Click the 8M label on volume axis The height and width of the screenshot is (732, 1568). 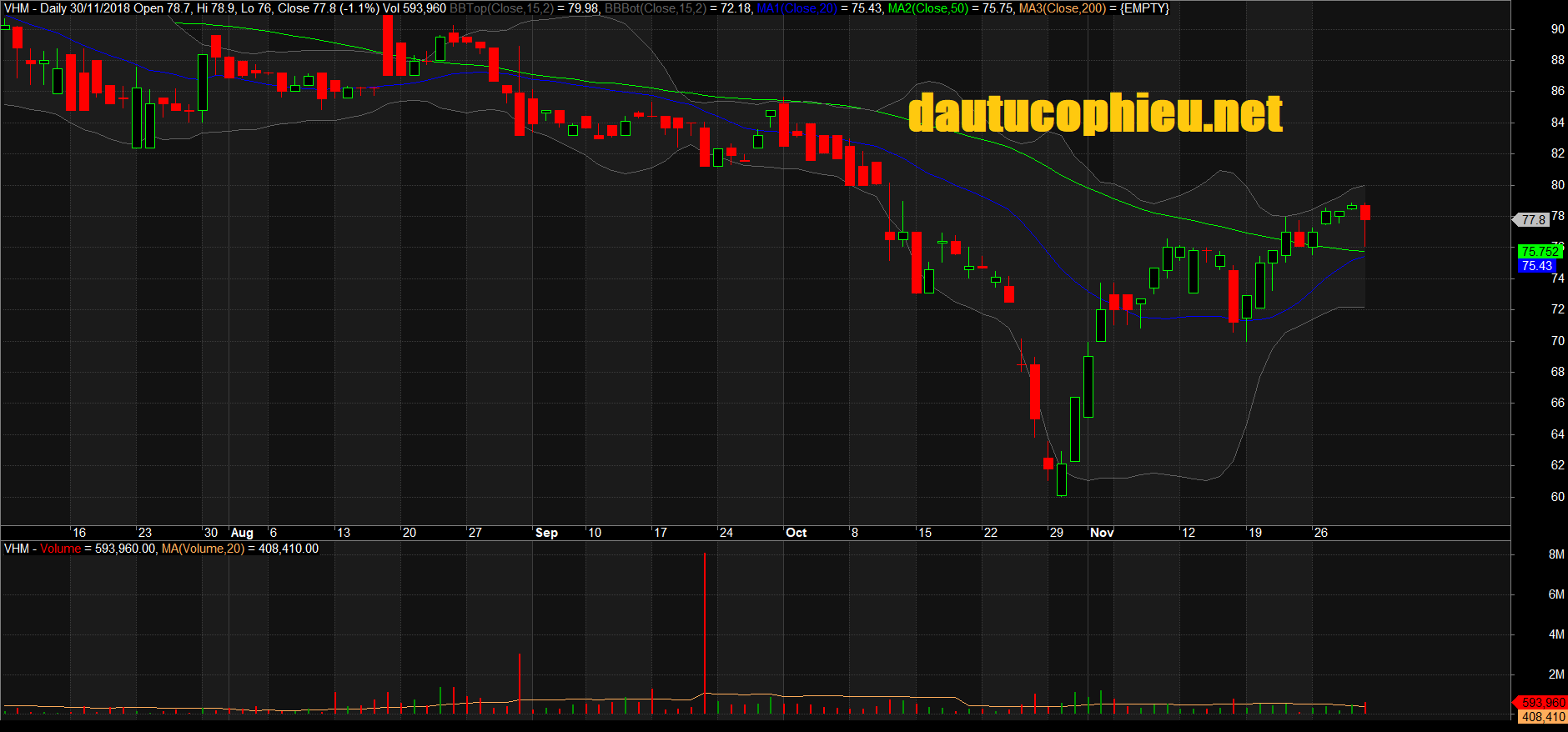[x=1555, y=554]
